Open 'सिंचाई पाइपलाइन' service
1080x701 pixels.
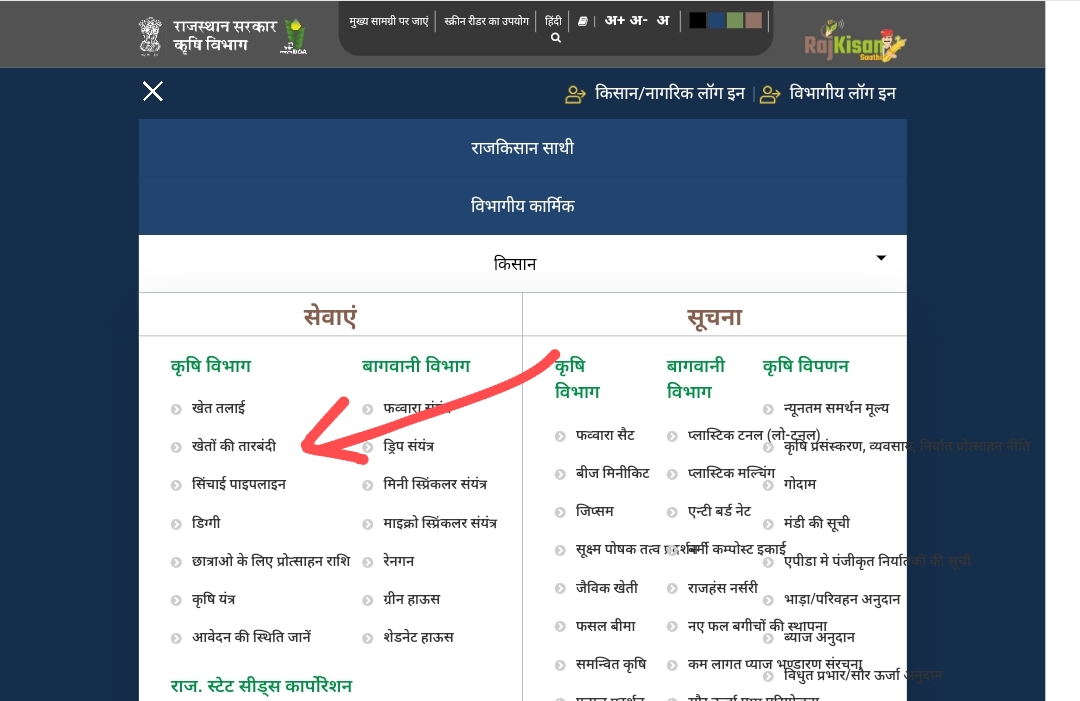click(238, 485)
